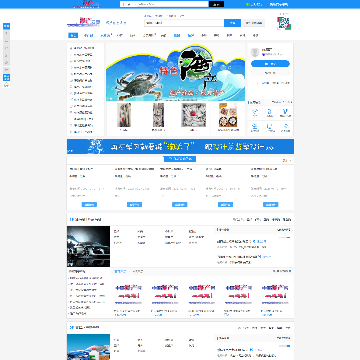Click the blue search button next to search field
360x360 pixels.
(232, 23)
